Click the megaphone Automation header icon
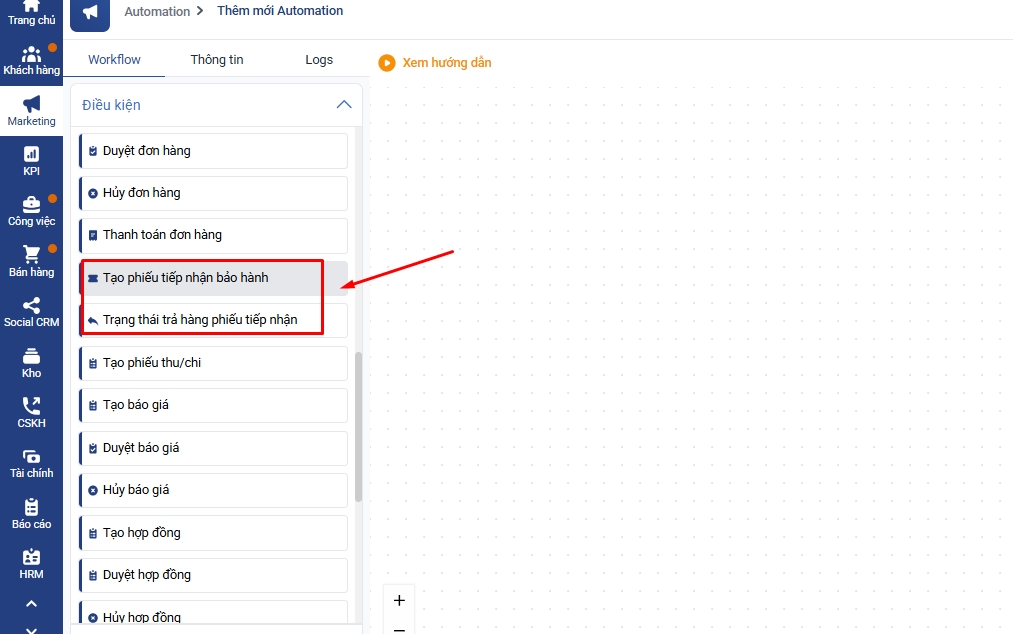 pyautogui.click(x=90, y=13)
